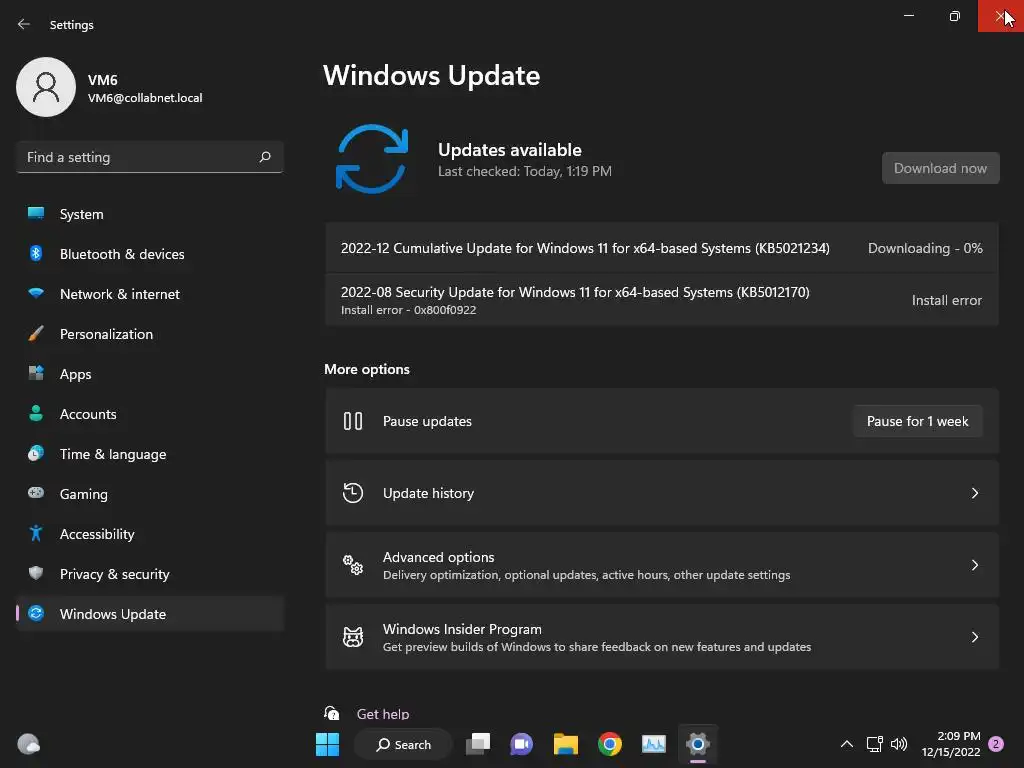Click the Network wifi icon in sidebar
1024x768 pixels.
[36, 293]
